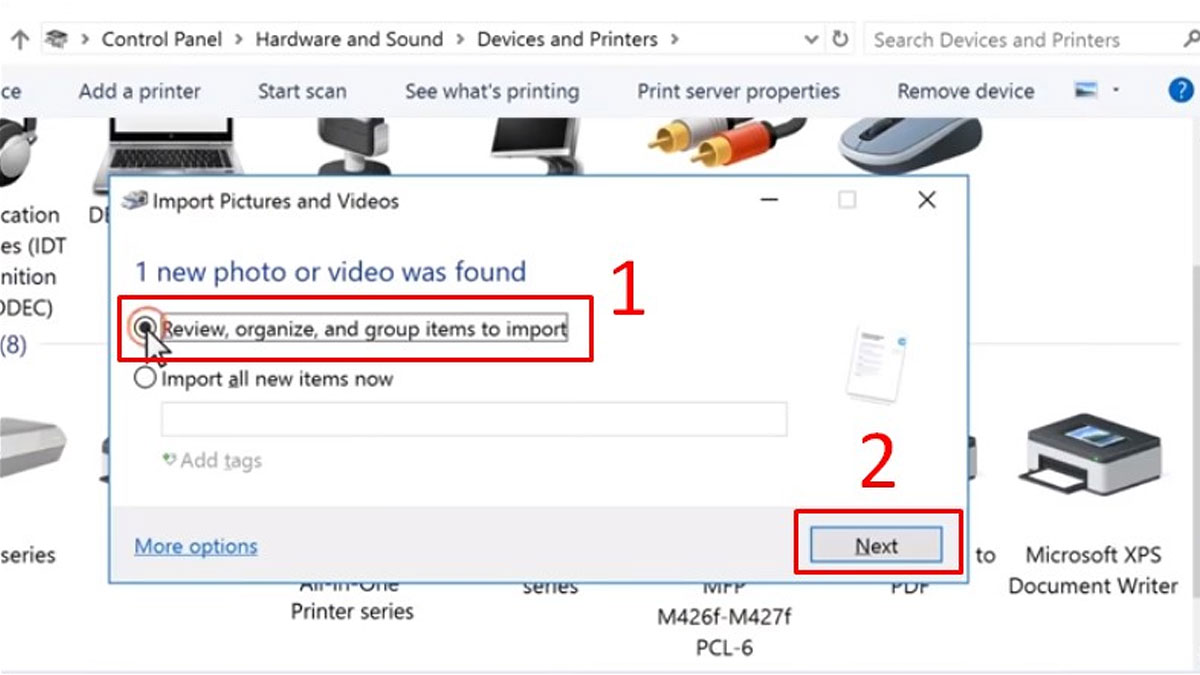This screenshot has width=1200, height=675.
Task: Select Import all new items now radio
Action: point(146,379)
